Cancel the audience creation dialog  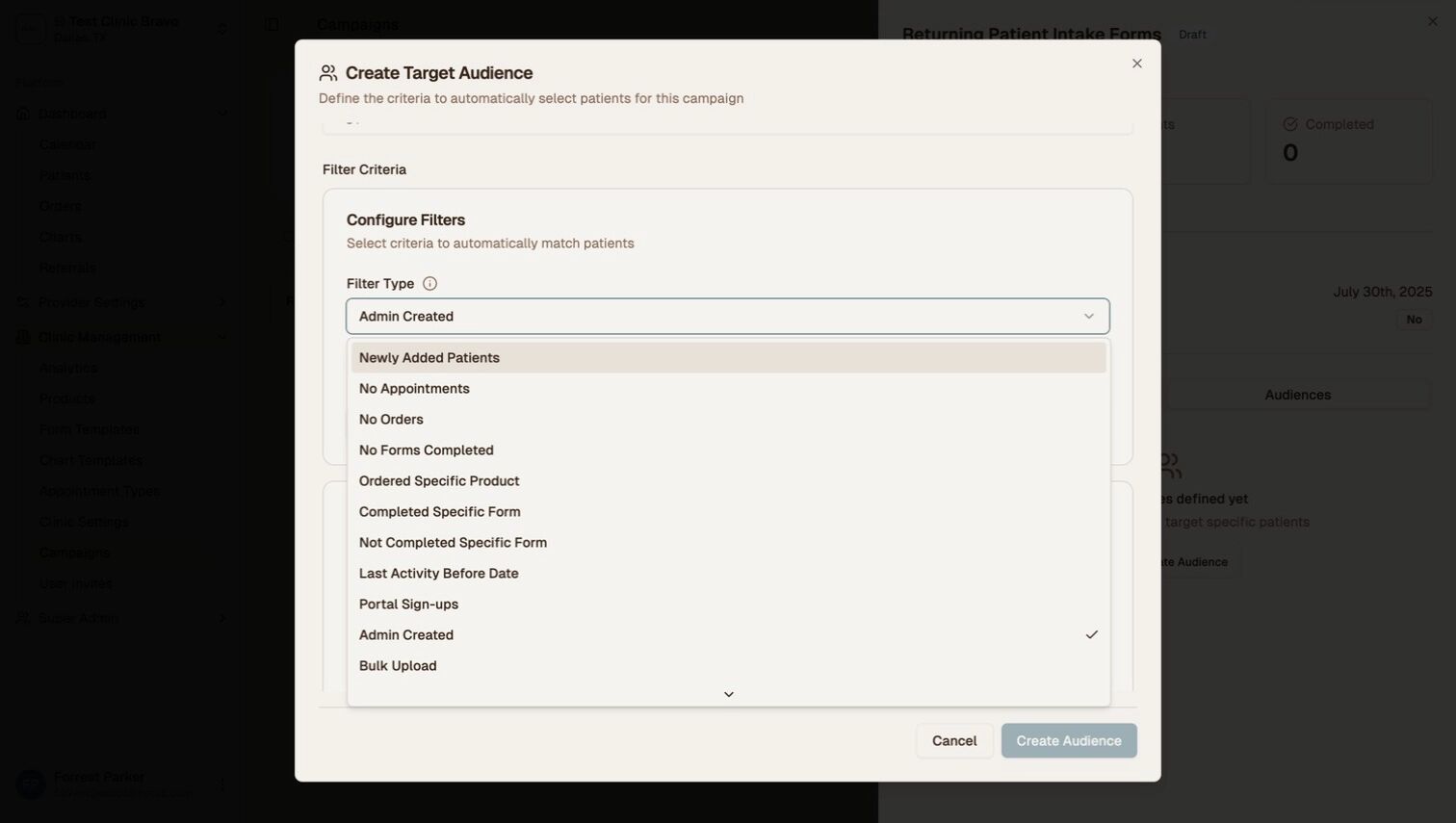(x=954, y=741)
